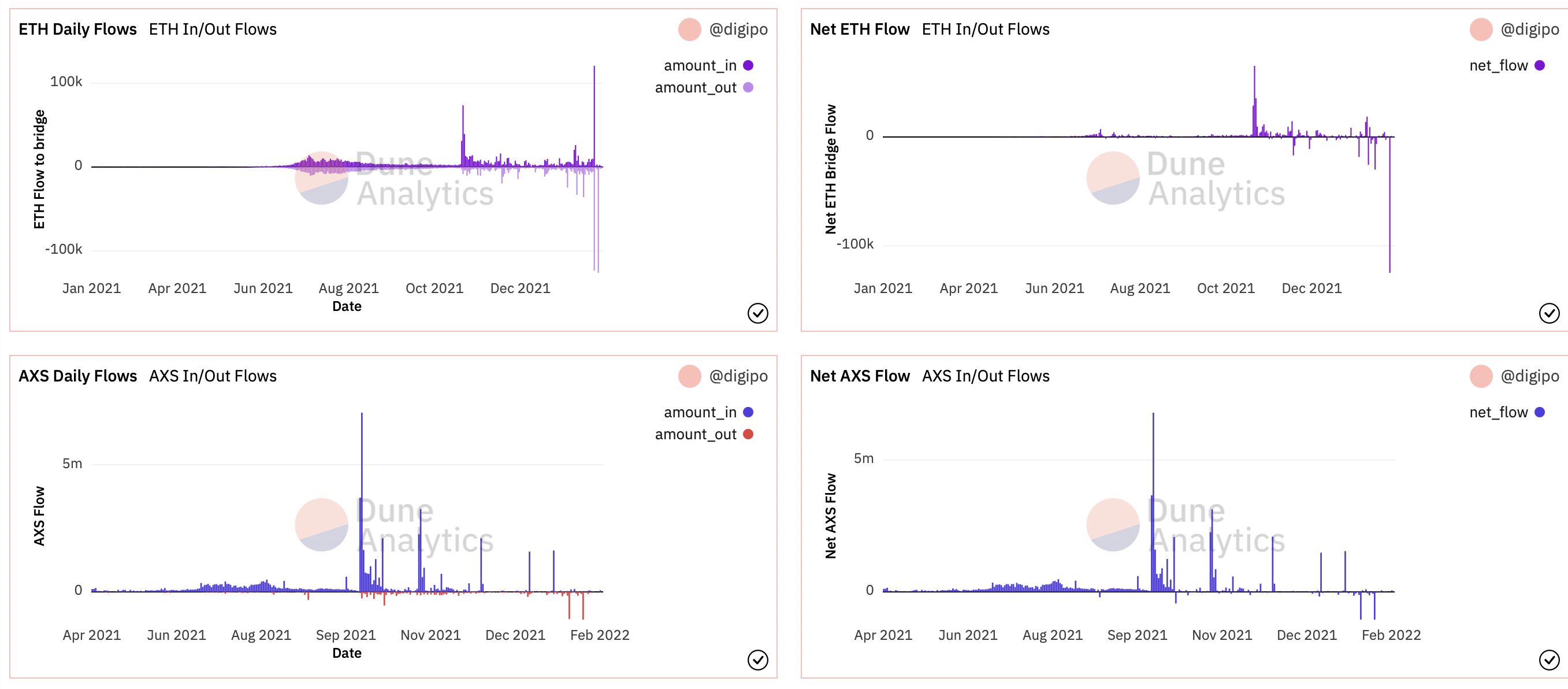Image resolution: width=1568 pixels, height=689 pixels.
Task: Open Net ETH Flow chart title
Action: [860, 29]
